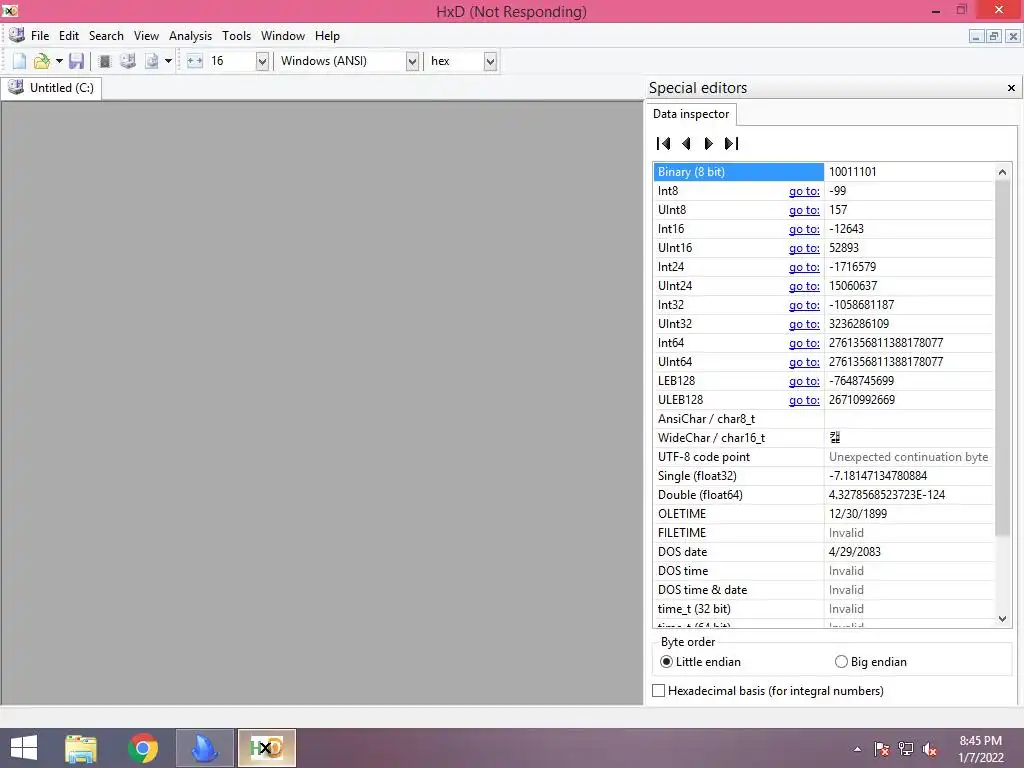The width and height of the screenshot is (1024, 768).
Task: Open bytes per row dropdown showing 16
Action: (x=262, y=61)
